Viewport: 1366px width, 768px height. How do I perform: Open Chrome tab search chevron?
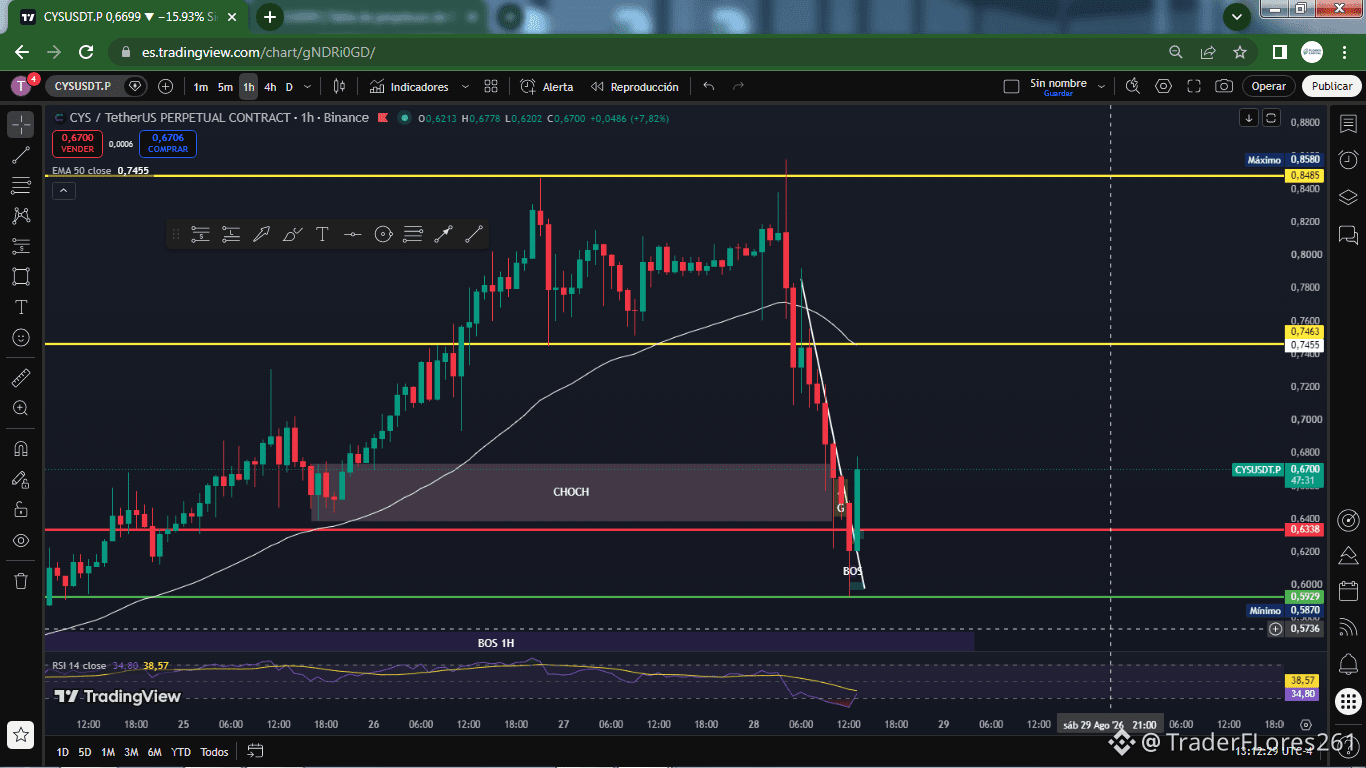1237,17
